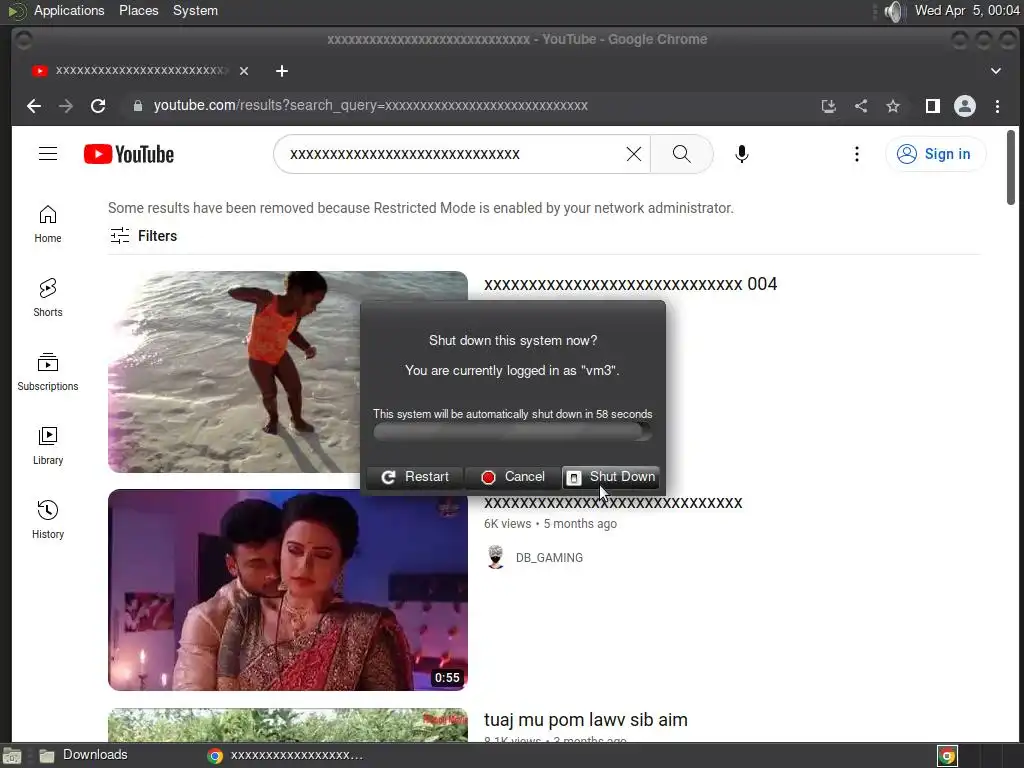
Task: Click the magnifier search button
Action: (681, 154)
